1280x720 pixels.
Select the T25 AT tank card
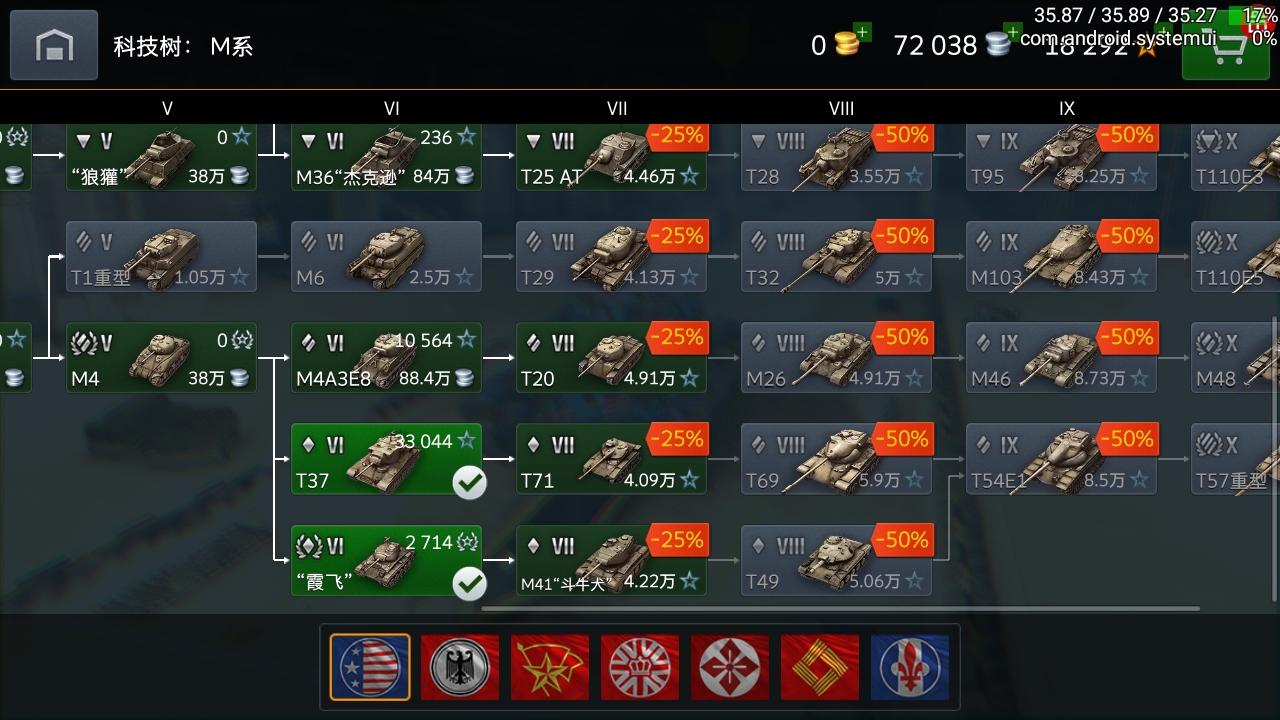point(611,157)
